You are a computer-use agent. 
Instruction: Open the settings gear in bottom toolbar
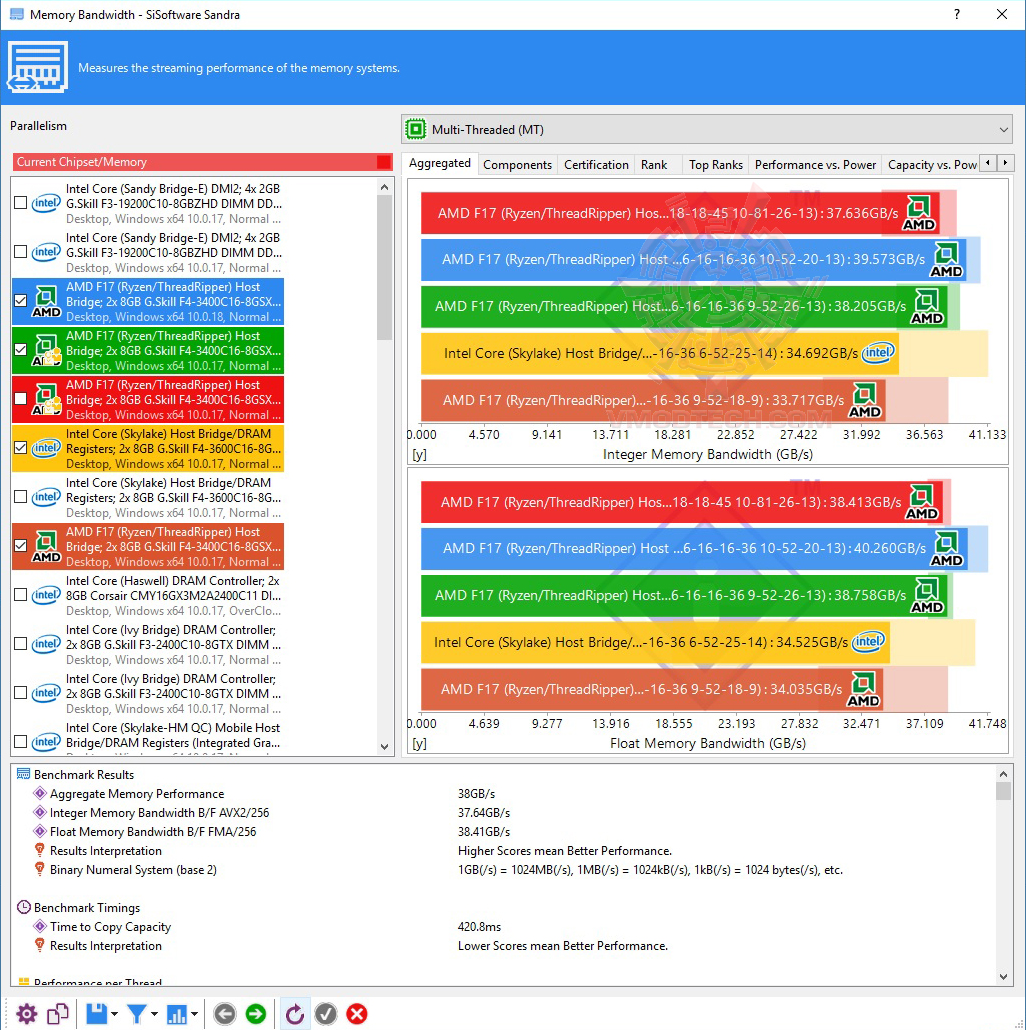click(x=26, y=1014)
